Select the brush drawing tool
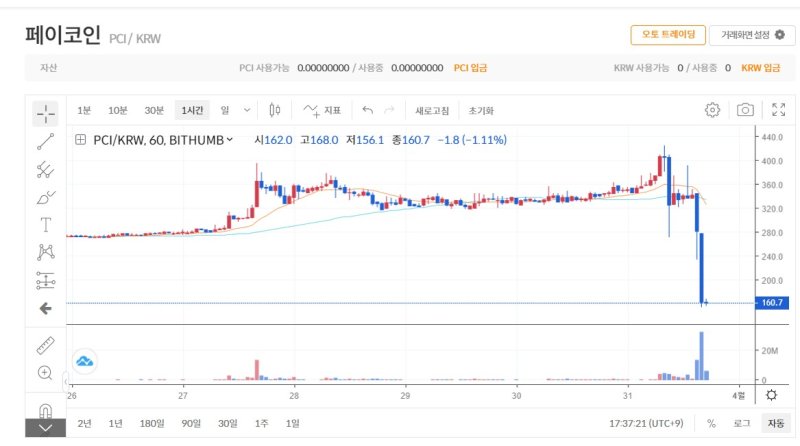Image resolution: width=800 pixels, height=446 pixels. [x=45, y=197]
